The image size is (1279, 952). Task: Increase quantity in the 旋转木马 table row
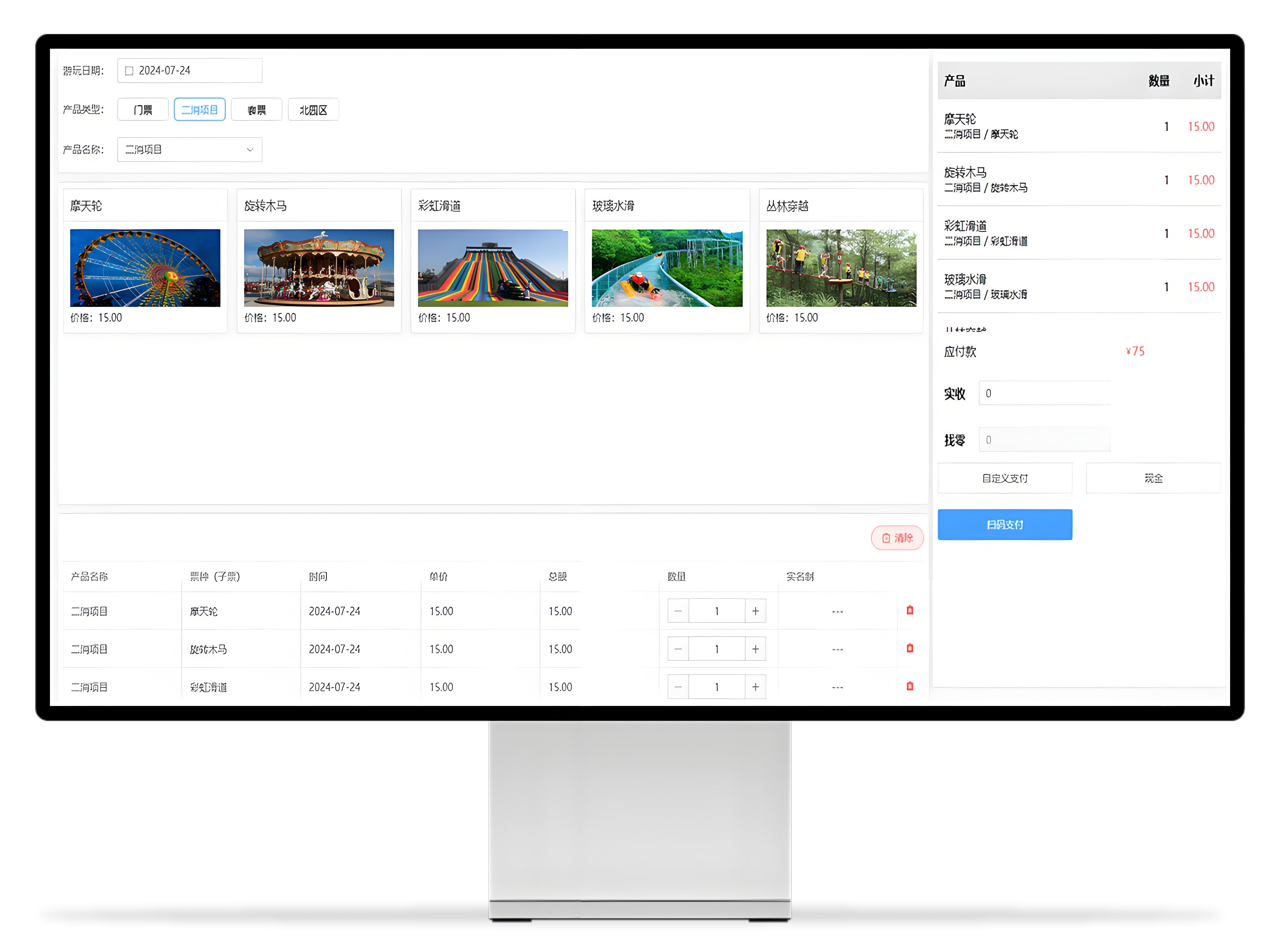coord(755,649)
